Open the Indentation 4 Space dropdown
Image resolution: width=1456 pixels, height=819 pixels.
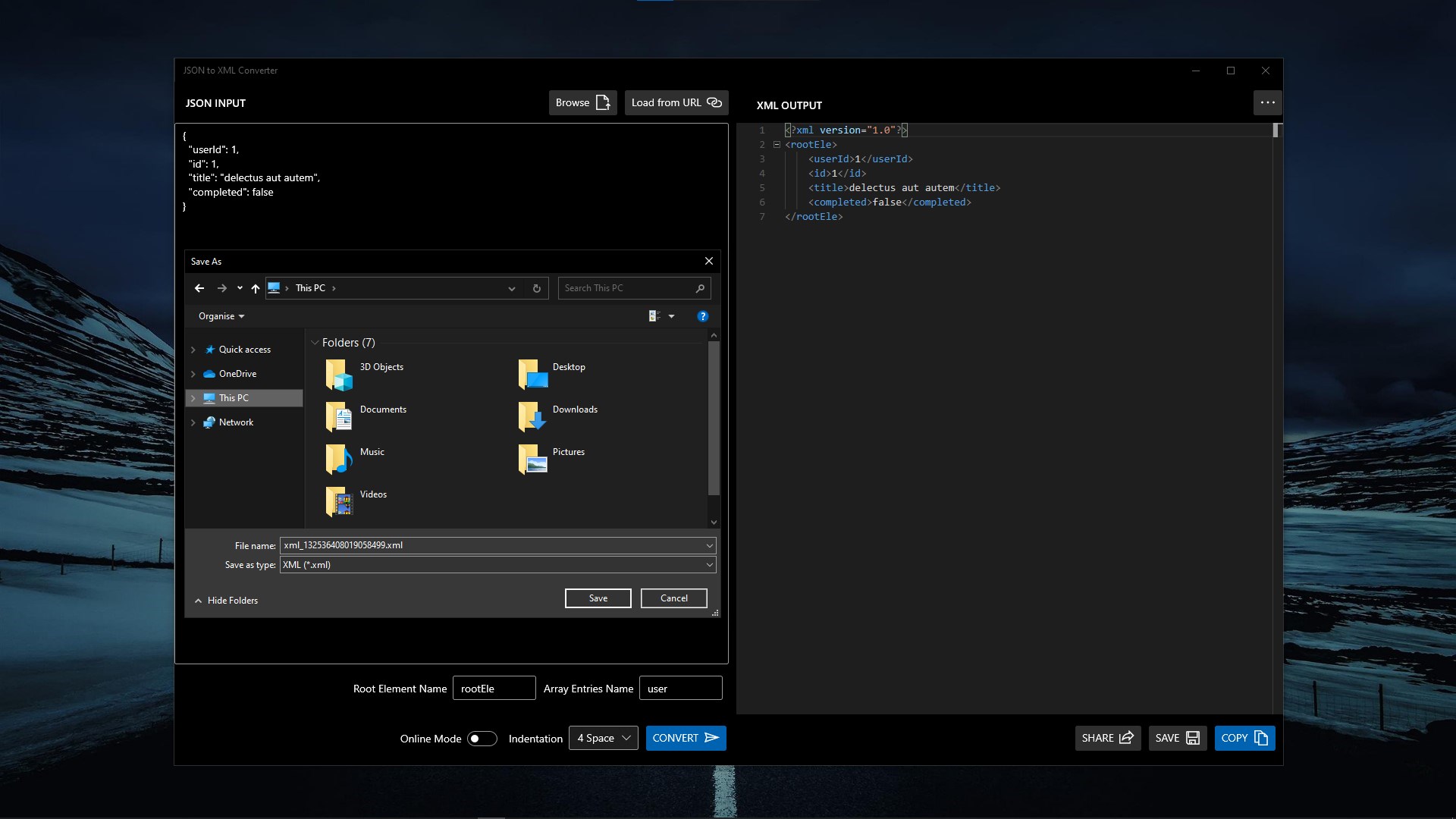coord(604,738)
